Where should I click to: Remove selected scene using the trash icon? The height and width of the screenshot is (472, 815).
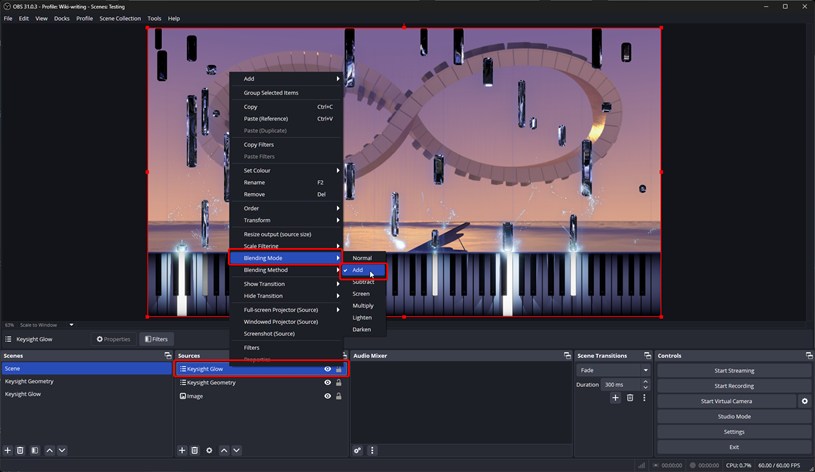pyautogui.click(x=20, y=450)
